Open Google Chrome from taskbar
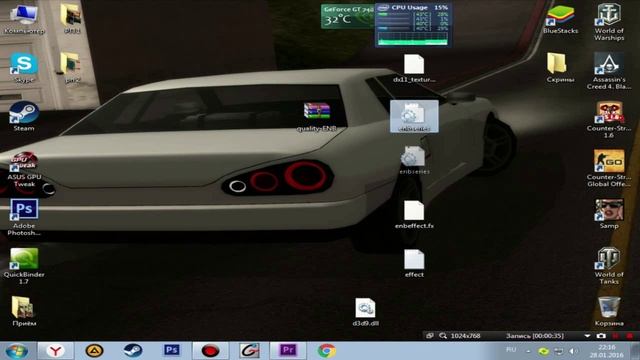640x360 pixels. click(327, 351)
